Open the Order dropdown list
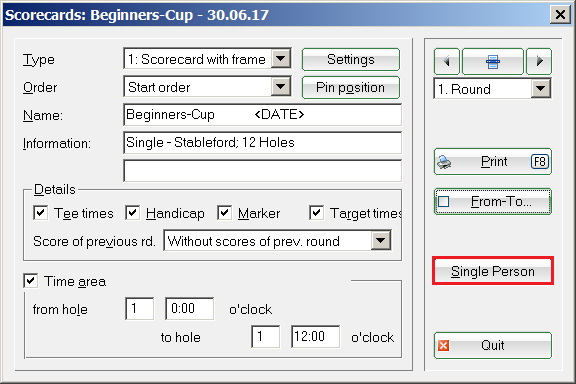 [281, 87]
